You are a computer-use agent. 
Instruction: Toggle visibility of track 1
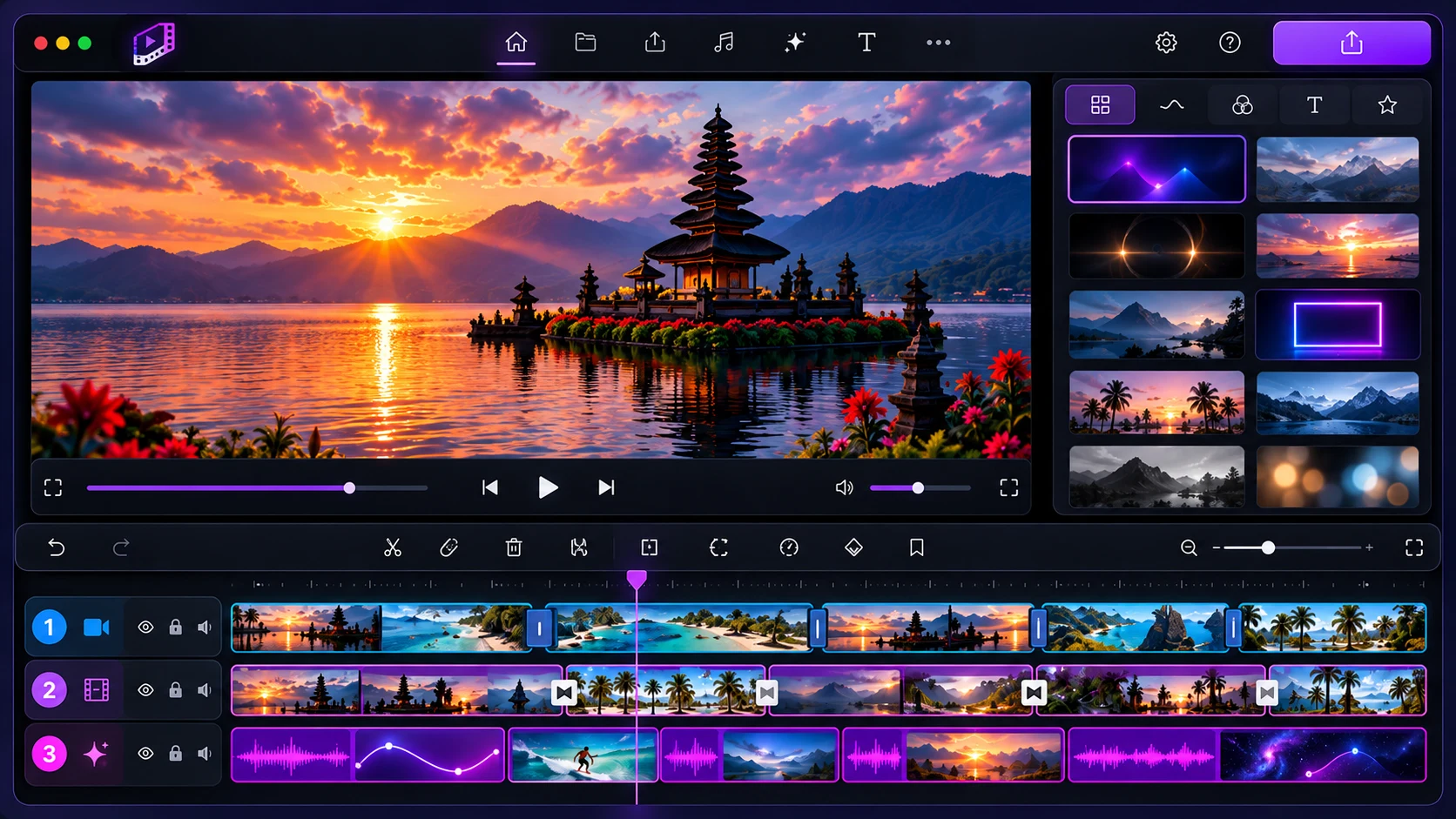(145, 627)
